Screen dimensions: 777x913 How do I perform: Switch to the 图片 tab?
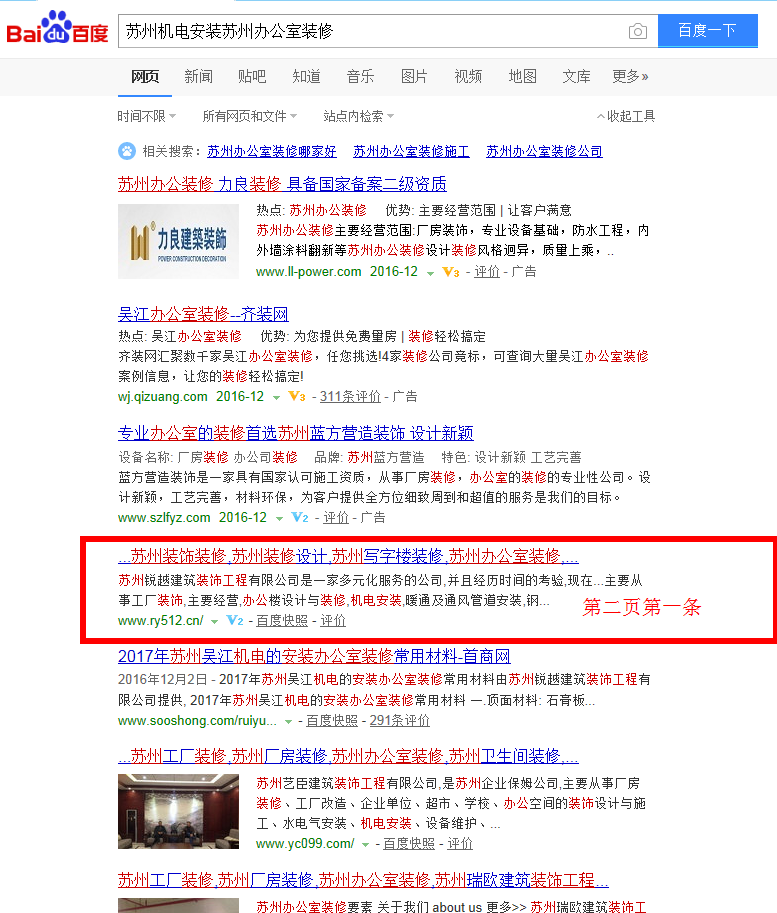click(414, 76)
